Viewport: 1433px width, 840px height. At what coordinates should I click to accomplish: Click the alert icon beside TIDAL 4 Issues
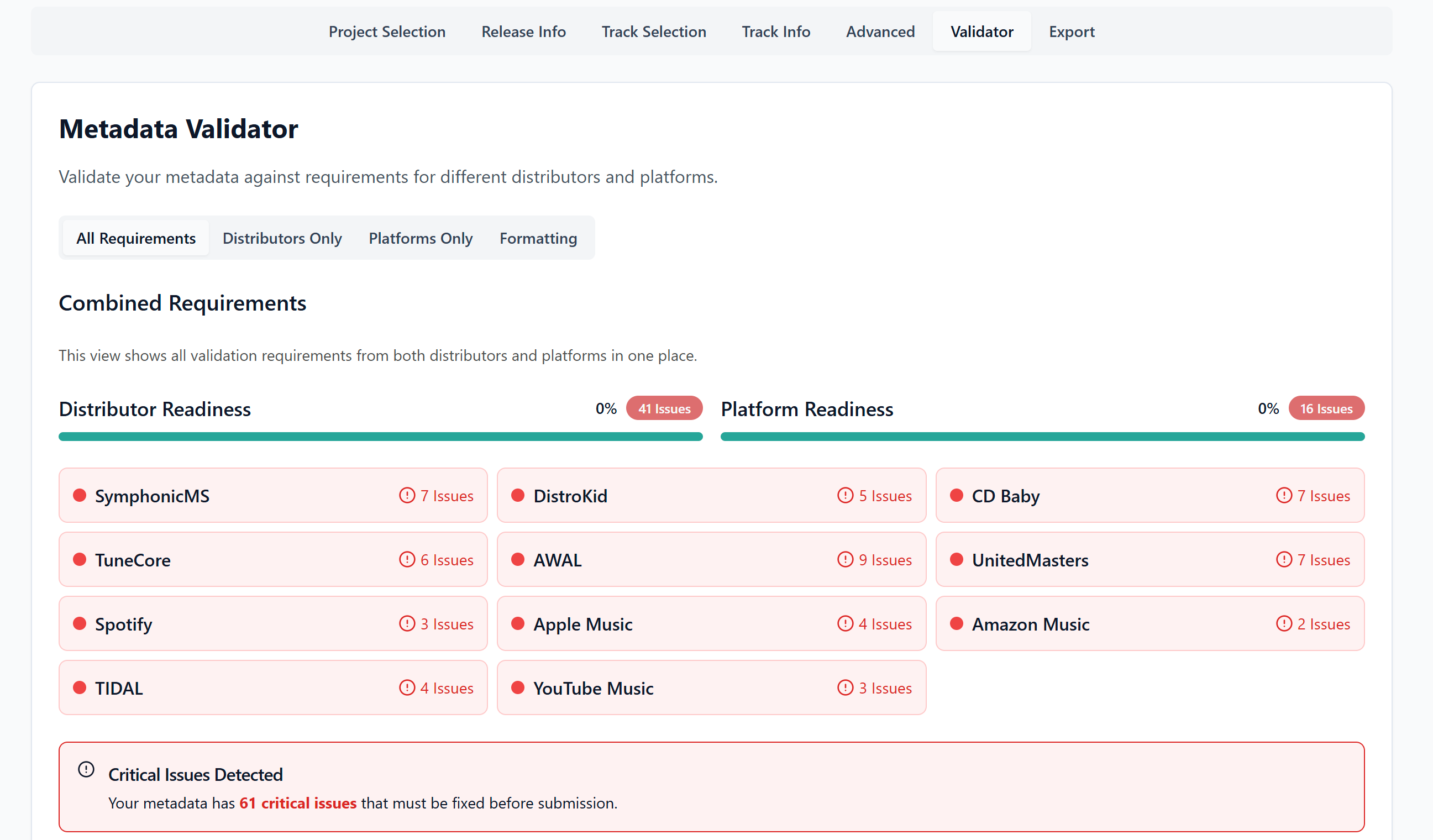407,688
